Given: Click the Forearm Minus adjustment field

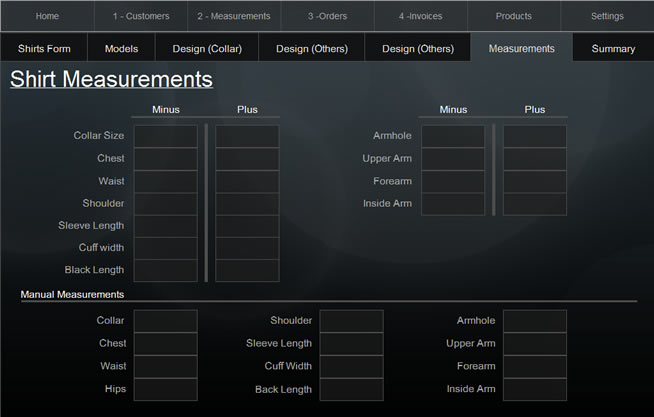Looking at the screenshot, I should pyautogui.click(x=453, y=181).
